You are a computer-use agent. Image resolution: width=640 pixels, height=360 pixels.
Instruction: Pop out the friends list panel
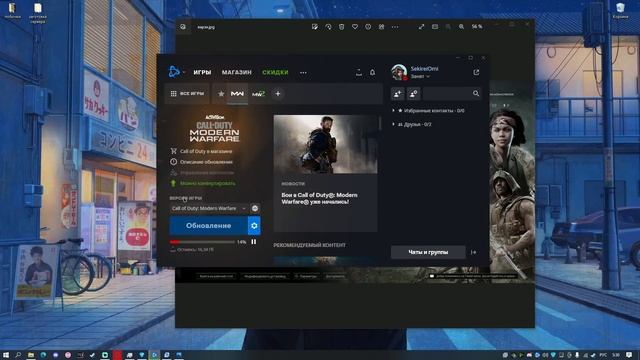(x=476, y=72)
